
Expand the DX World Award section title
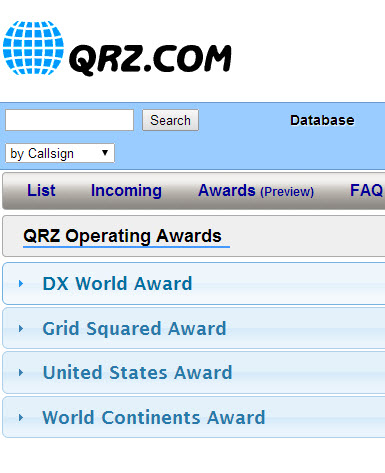pos(117,284)
